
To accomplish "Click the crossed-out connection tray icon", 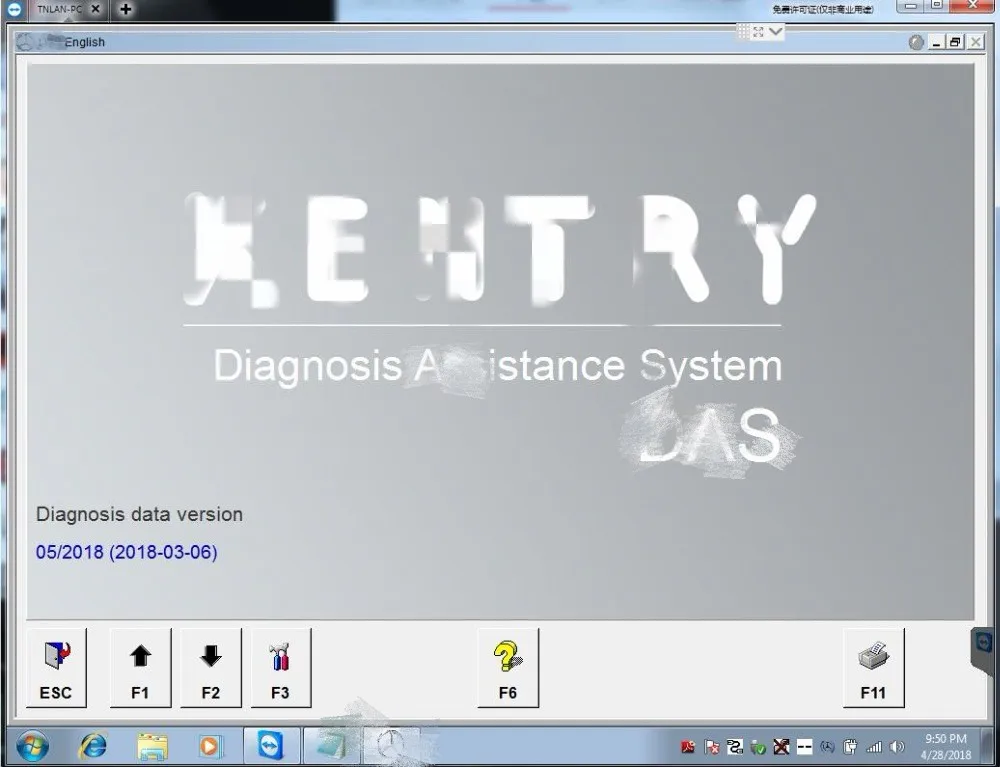I will pyautogui.click(x=781, y=747).
